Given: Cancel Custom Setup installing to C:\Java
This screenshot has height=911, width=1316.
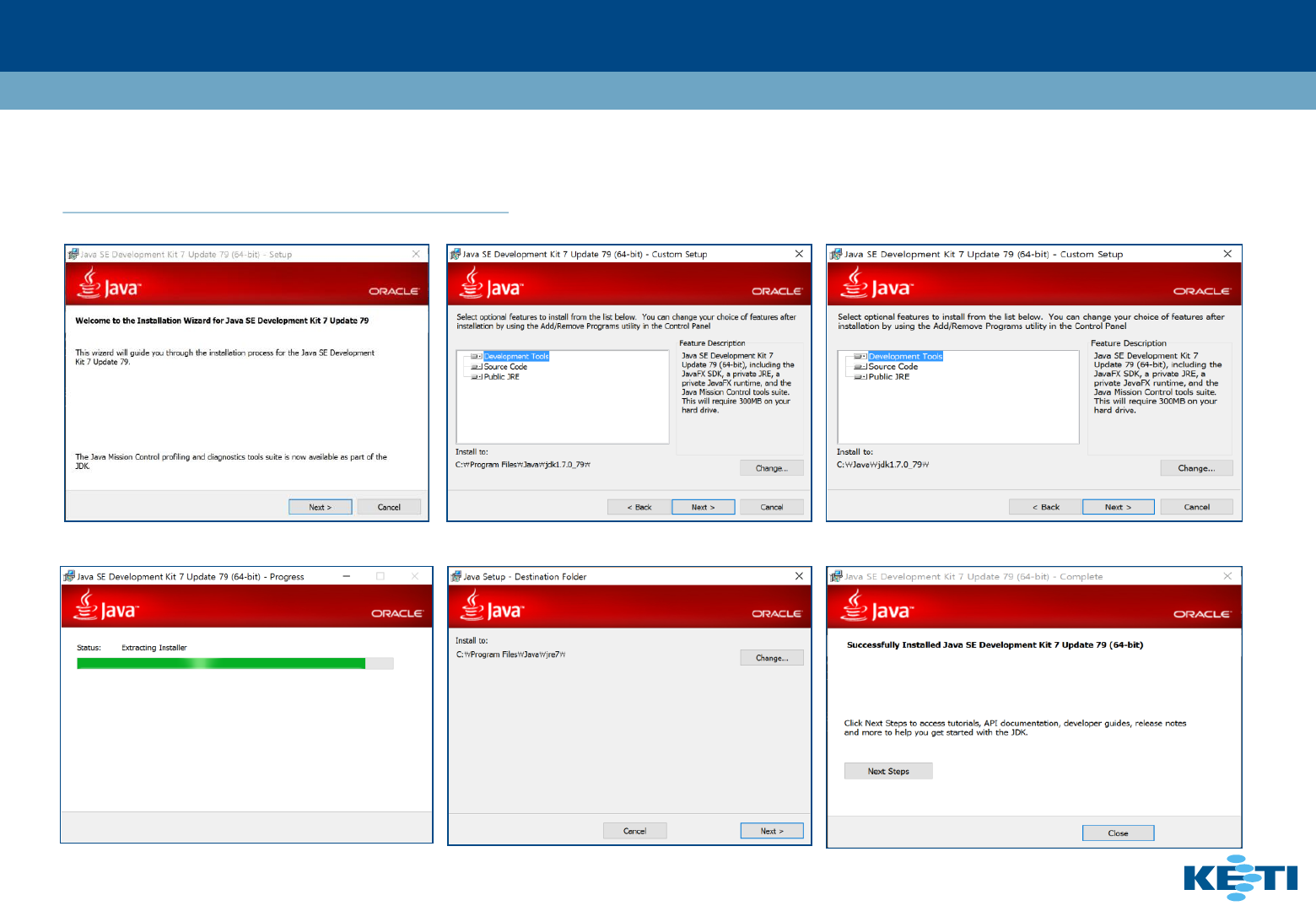Looking at the screenshot, I should (1196, 507).
